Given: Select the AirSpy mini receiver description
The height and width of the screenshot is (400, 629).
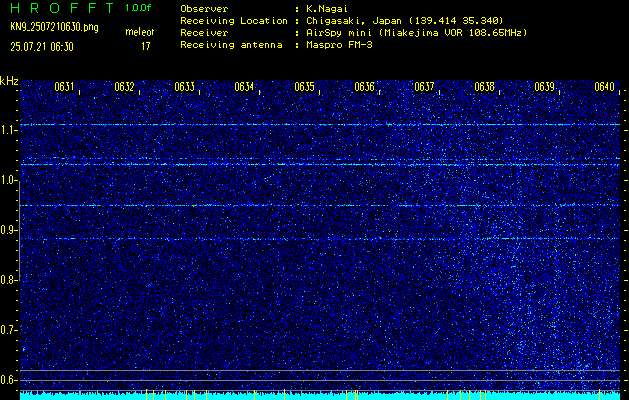Looking at the screenshot, I should [x=417, y=32].
